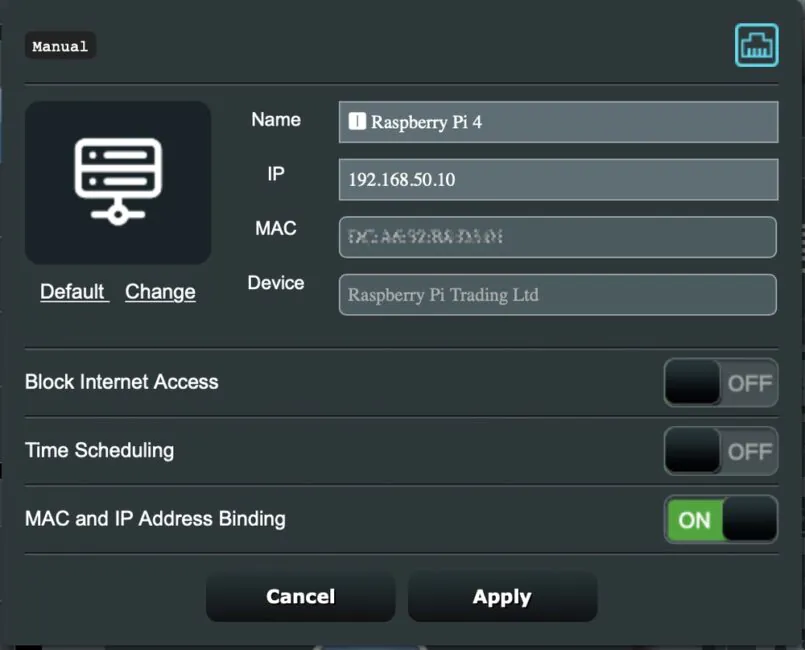Viewport: 805px width, 650px height.
Task: Toggle Block Internet Access switch
Action: (x=721, y=383)
